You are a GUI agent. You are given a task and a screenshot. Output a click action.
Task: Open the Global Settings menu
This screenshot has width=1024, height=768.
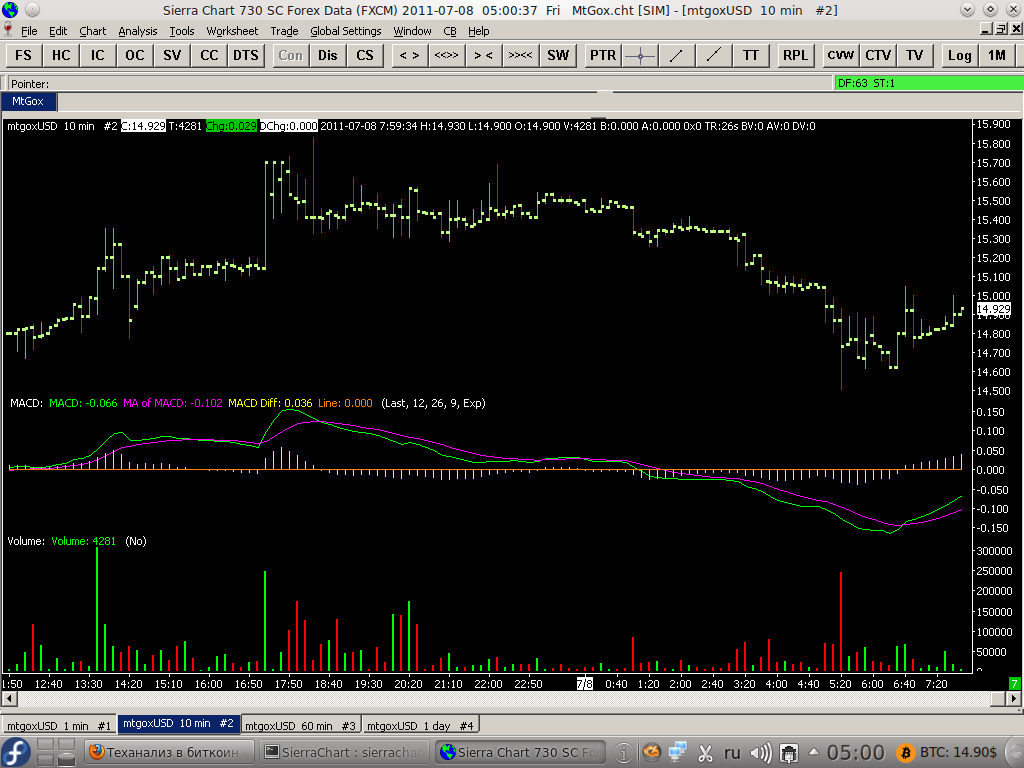345,31
